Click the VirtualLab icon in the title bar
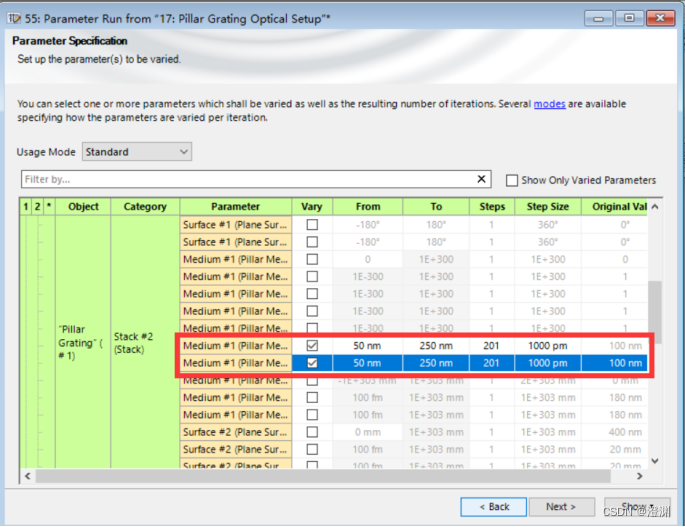Image resolution: width=685 pixels, height=527 pixels. click(14, 18)
